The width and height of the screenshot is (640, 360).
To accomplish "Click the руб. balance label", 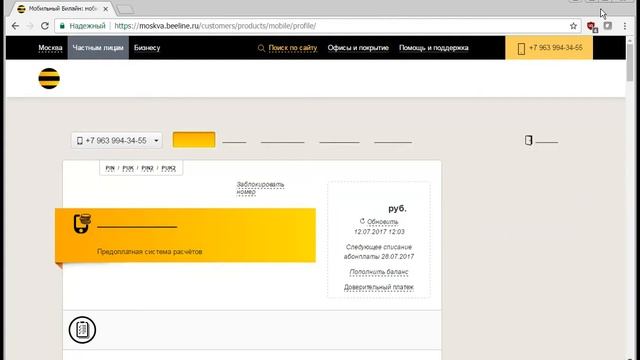I will [x=397, y=208].
